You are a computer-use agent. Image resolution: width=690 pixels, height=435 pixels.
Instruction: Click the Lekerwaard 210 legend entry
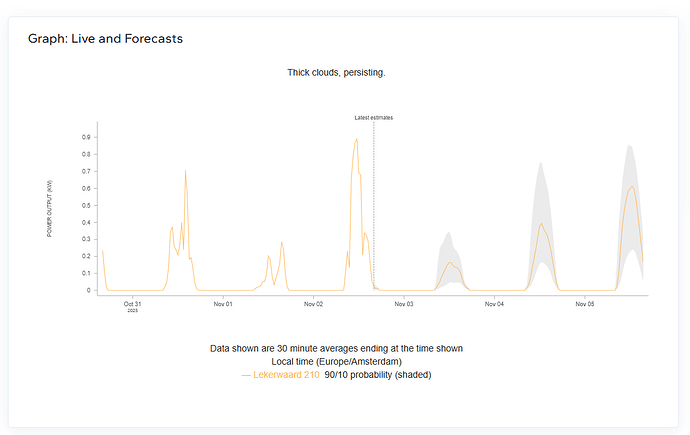[287, 375]
